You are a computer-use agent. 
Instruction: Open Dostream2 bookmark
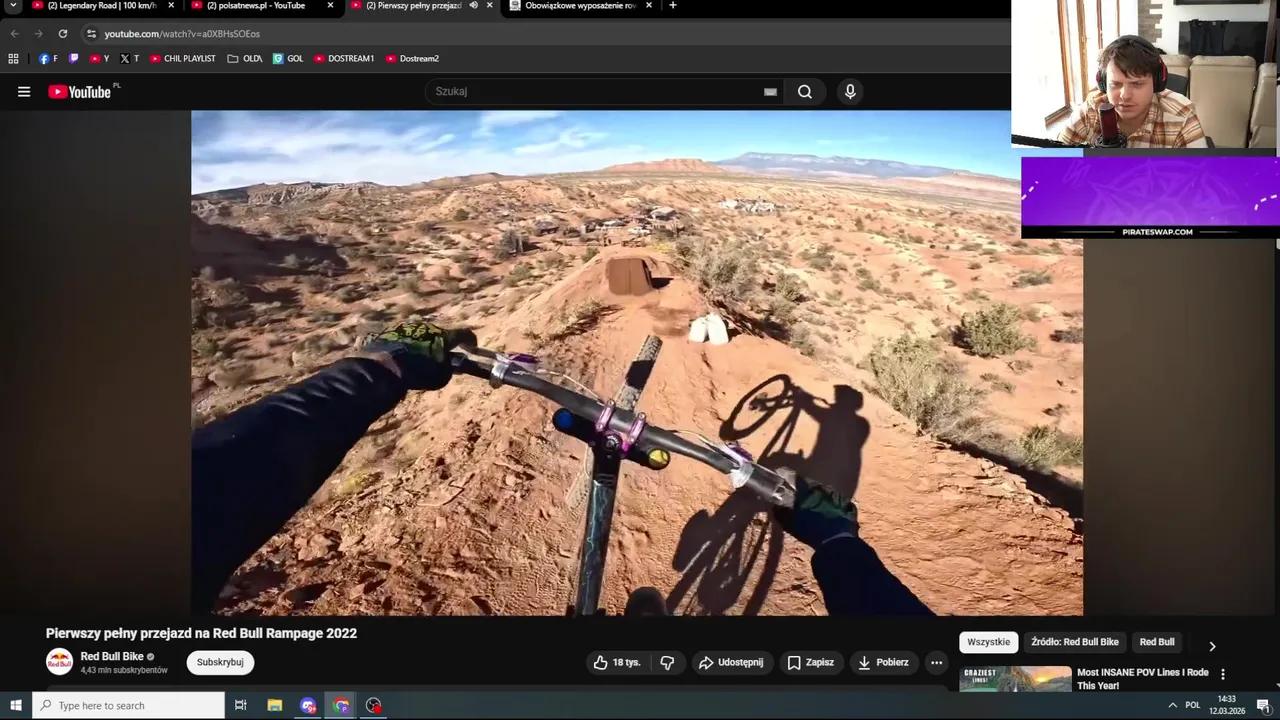[x=412, y=59]
